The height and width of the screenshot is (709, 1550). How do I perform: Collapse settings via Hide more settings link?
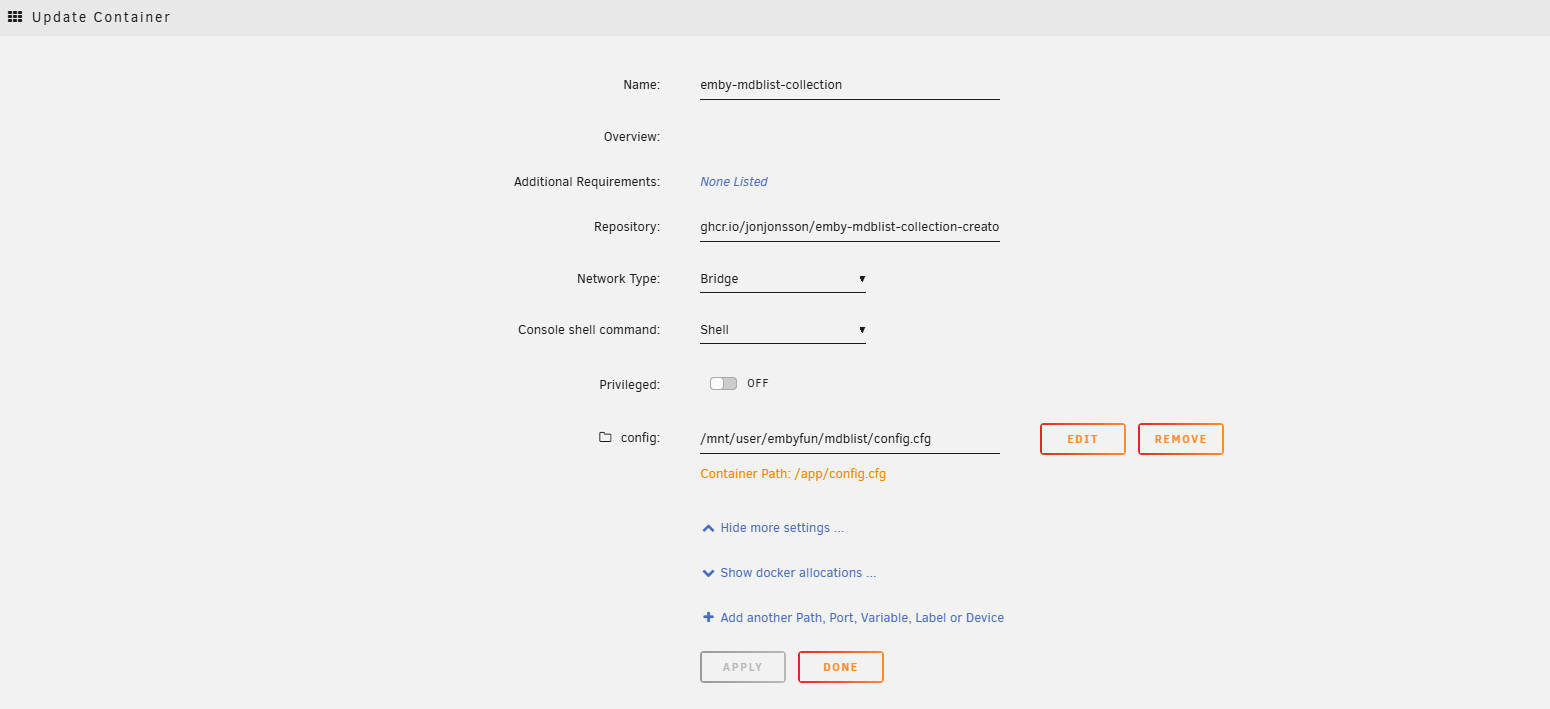click(781, 528)
